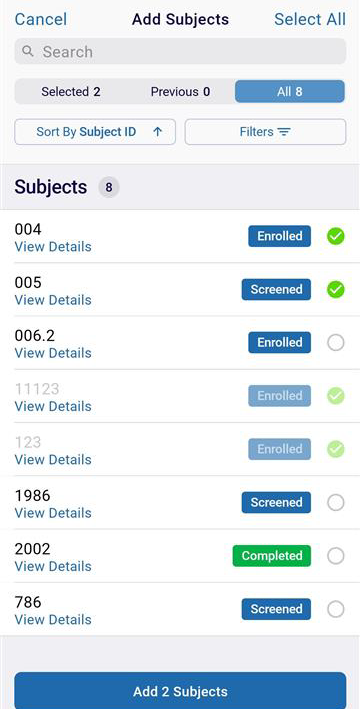The height and width of the screenshot is (709, 360).
Task: Open View Details for subject 004
Action: click(x=53, y=247)
